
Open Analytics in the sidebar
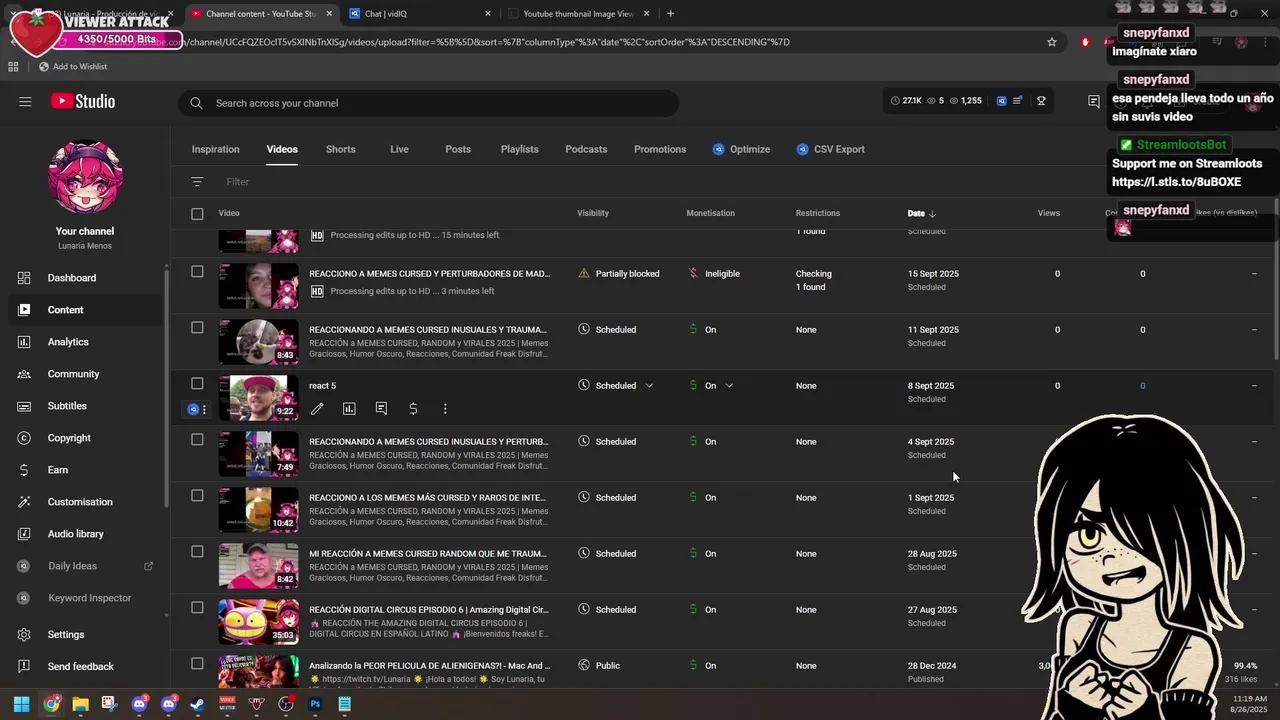tap(87, 342)
